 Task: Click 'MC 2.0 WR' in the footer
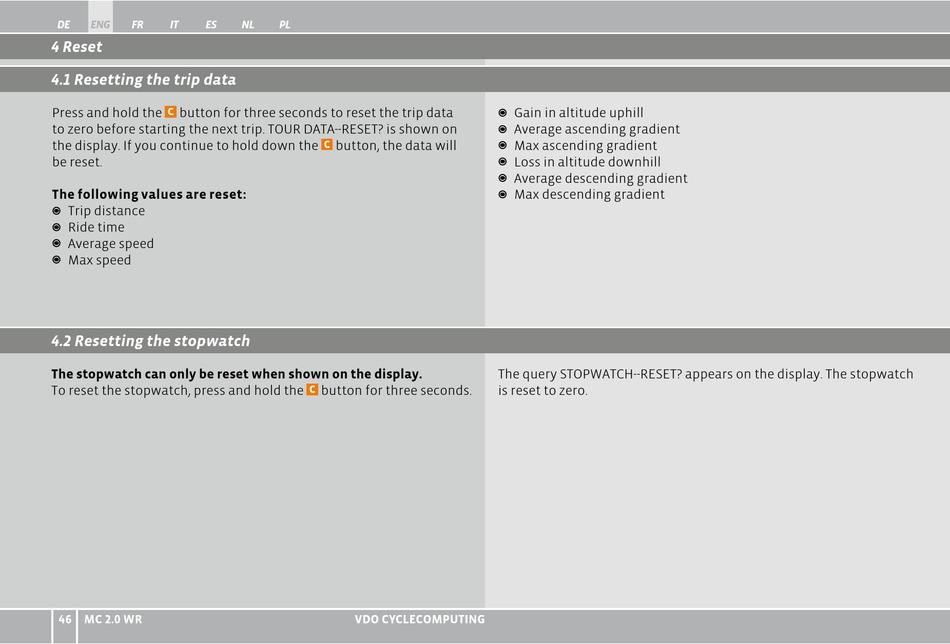(x=113, y=619)
